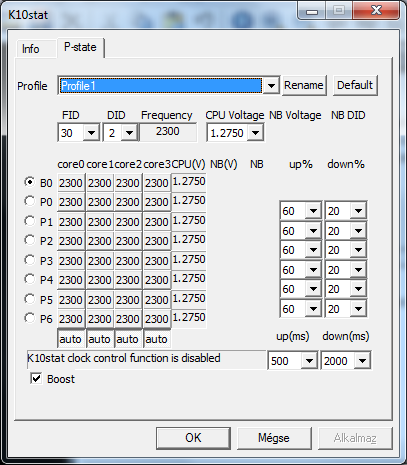The height and width of the screenshot is (465, 407).
Task: Click P4 core1 2300 button
Action: point(100,280)
